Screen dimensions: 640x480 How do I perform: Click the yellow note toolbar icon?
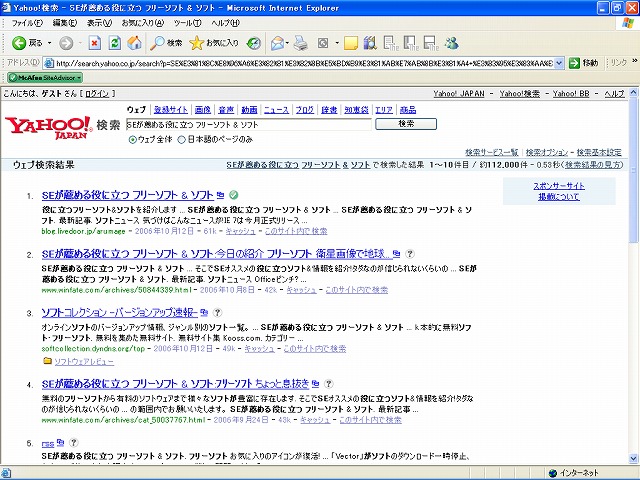pyautogui.click(x=351, y=43)
